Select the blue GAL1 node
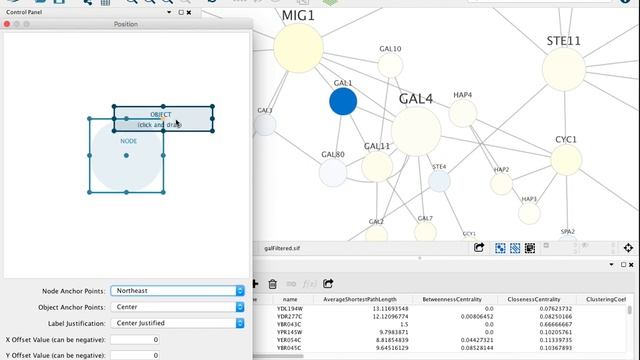Viewport: 640px width, 360px height. [x=343, y=101]
